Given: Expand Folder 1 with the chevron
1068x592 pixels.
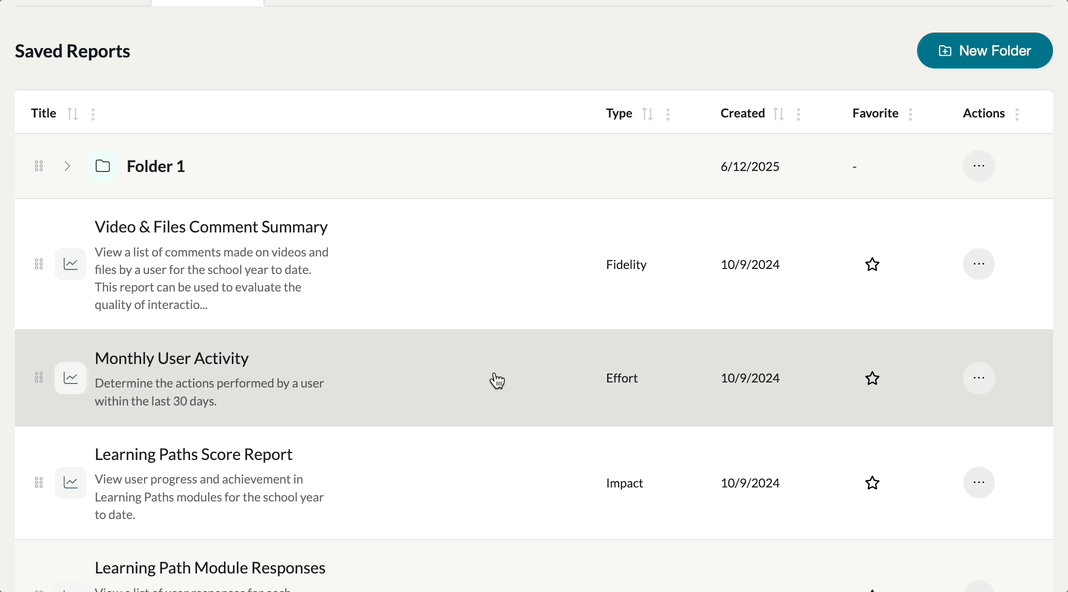Looking at the screenshot, I should [67, 166].
